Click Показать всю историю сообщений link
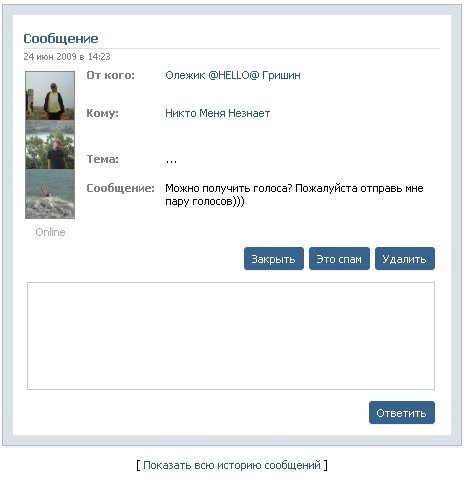The width and height of the screenshot is (464, 480). tap(232, 465)
